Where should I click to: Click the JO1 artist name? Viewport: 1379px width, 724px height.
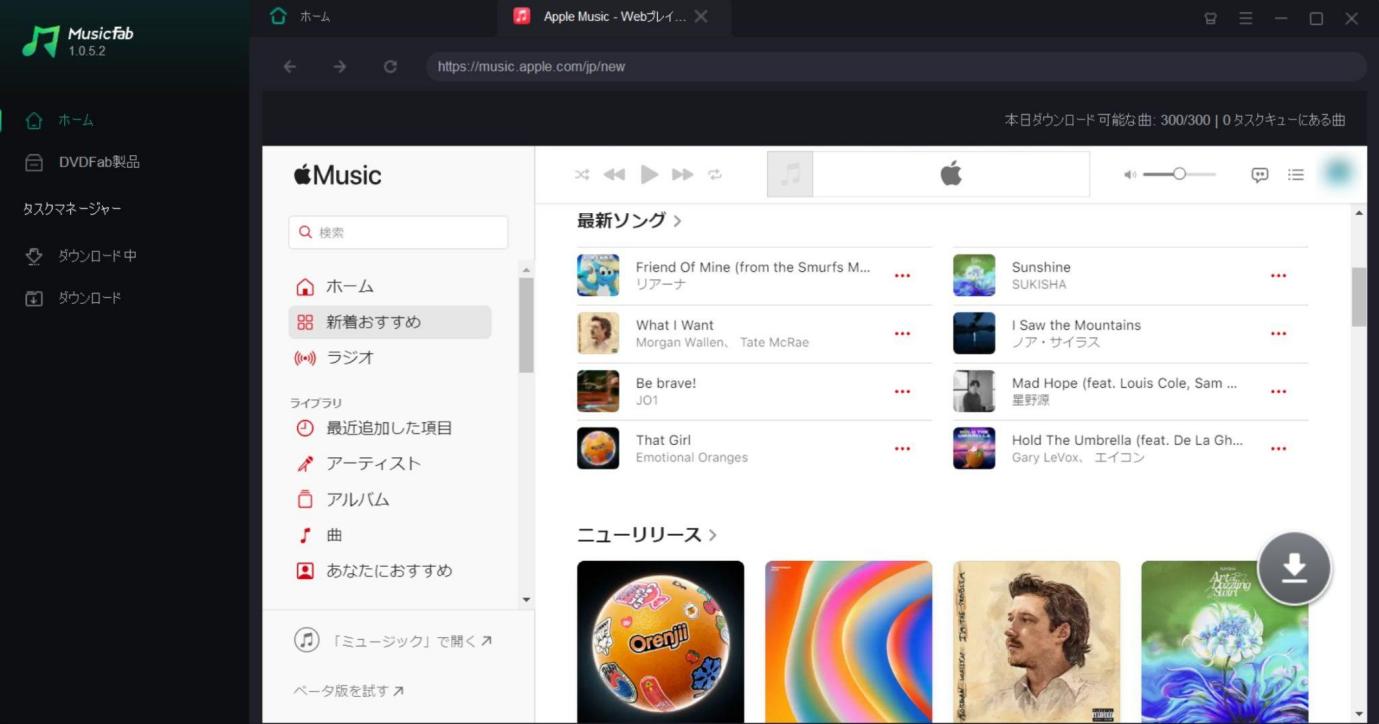point(647,401)
